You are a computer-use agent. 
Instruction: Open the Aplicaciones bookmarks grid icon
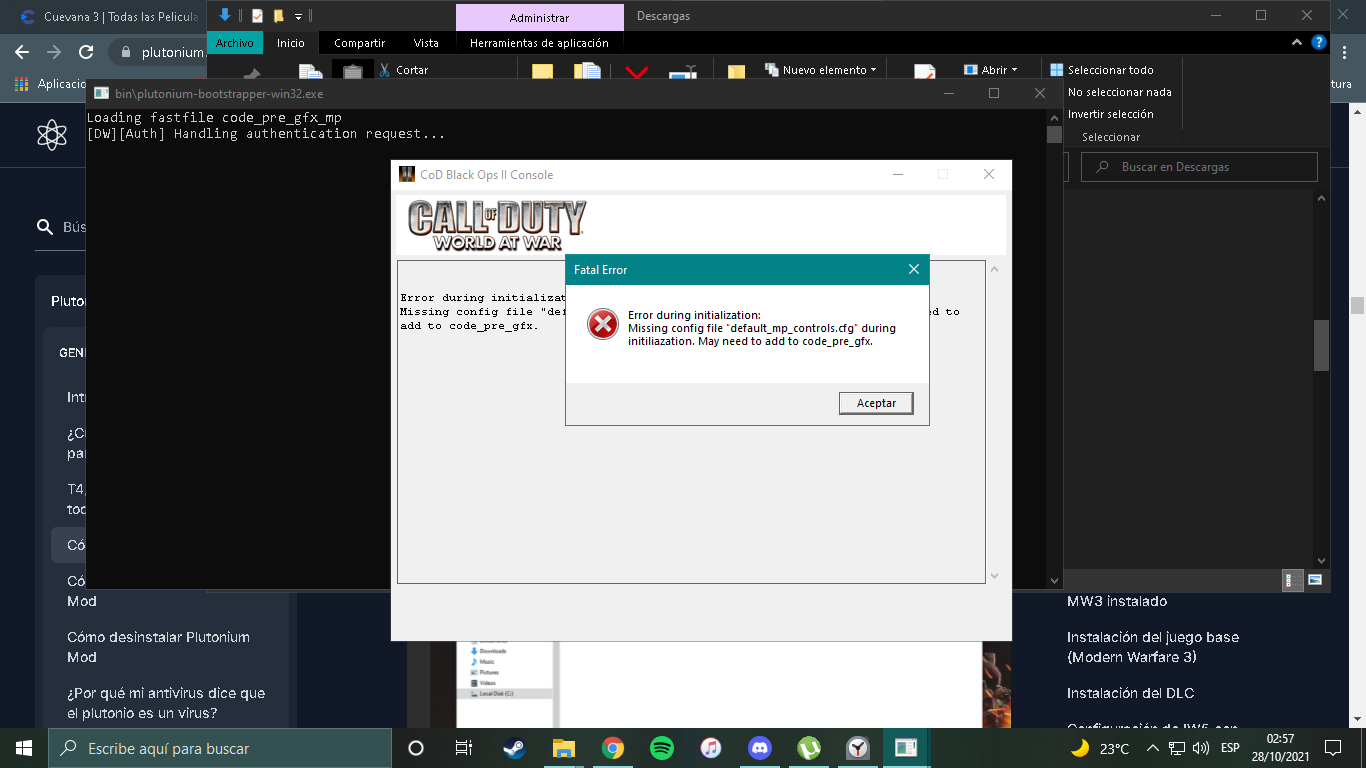click(x=22, y=84)
